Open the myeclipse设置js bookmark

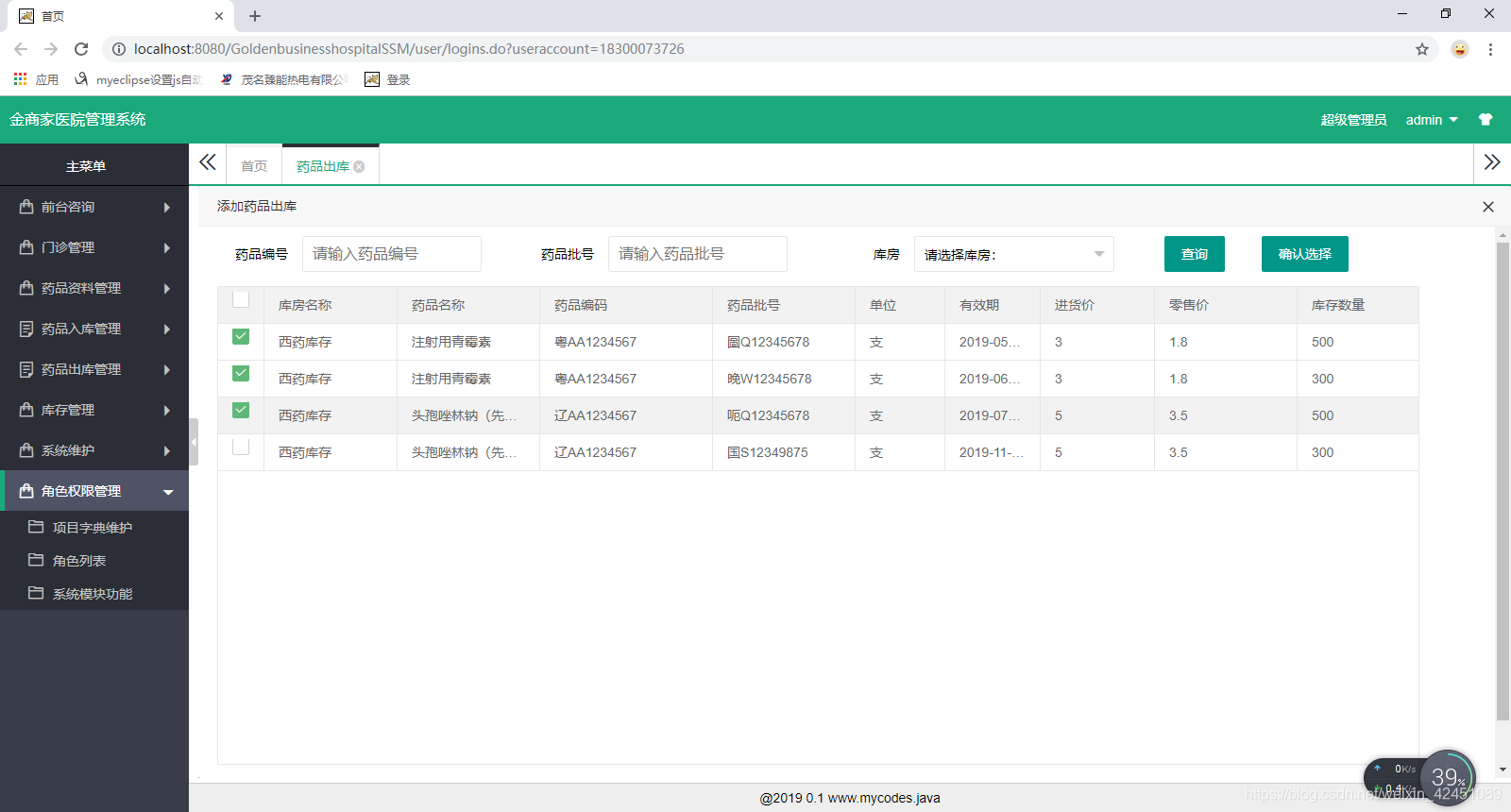point(139,79)
